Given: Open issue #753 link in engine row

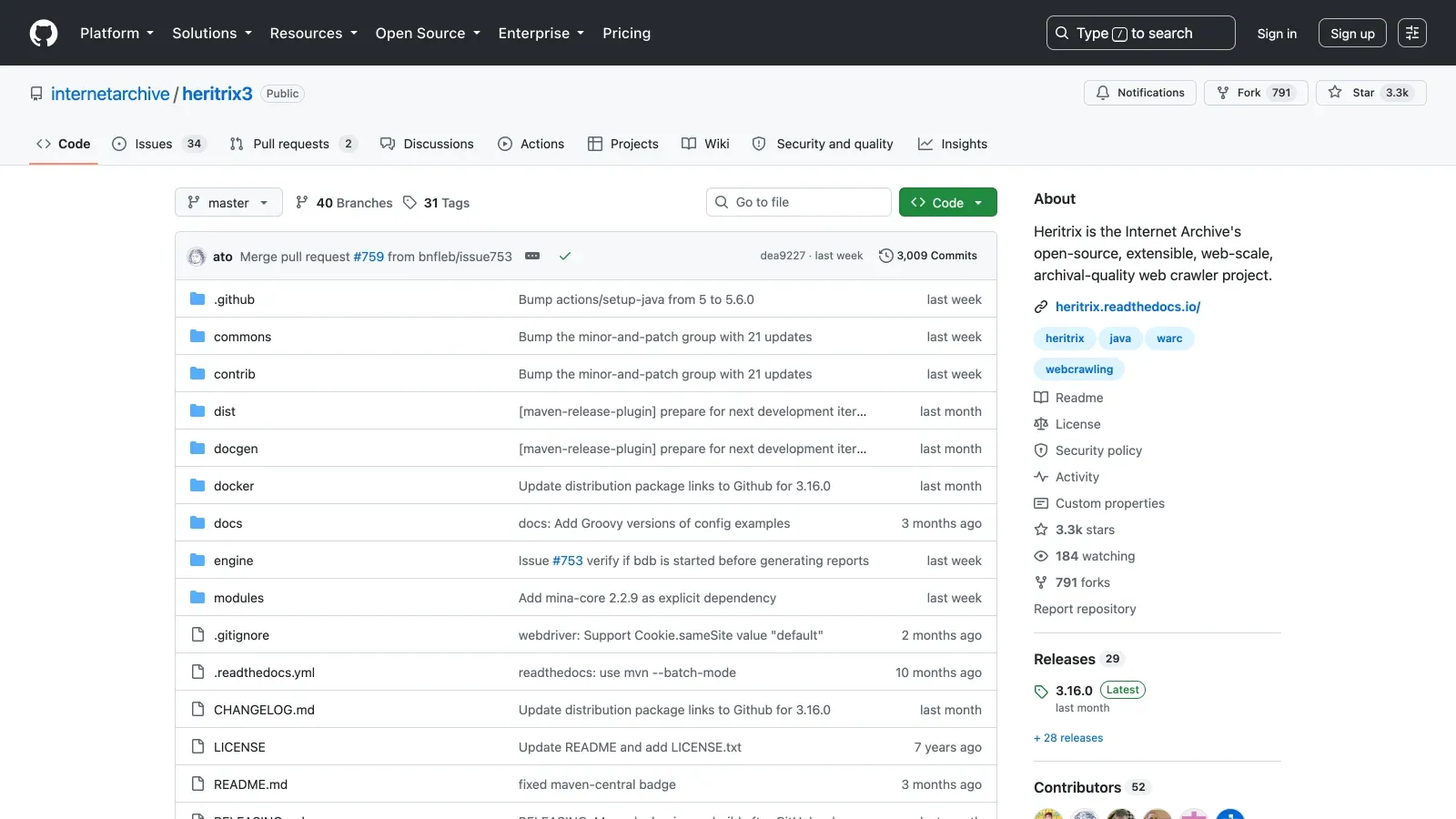Looking at the screenshot, I should [x=568, y=561].
